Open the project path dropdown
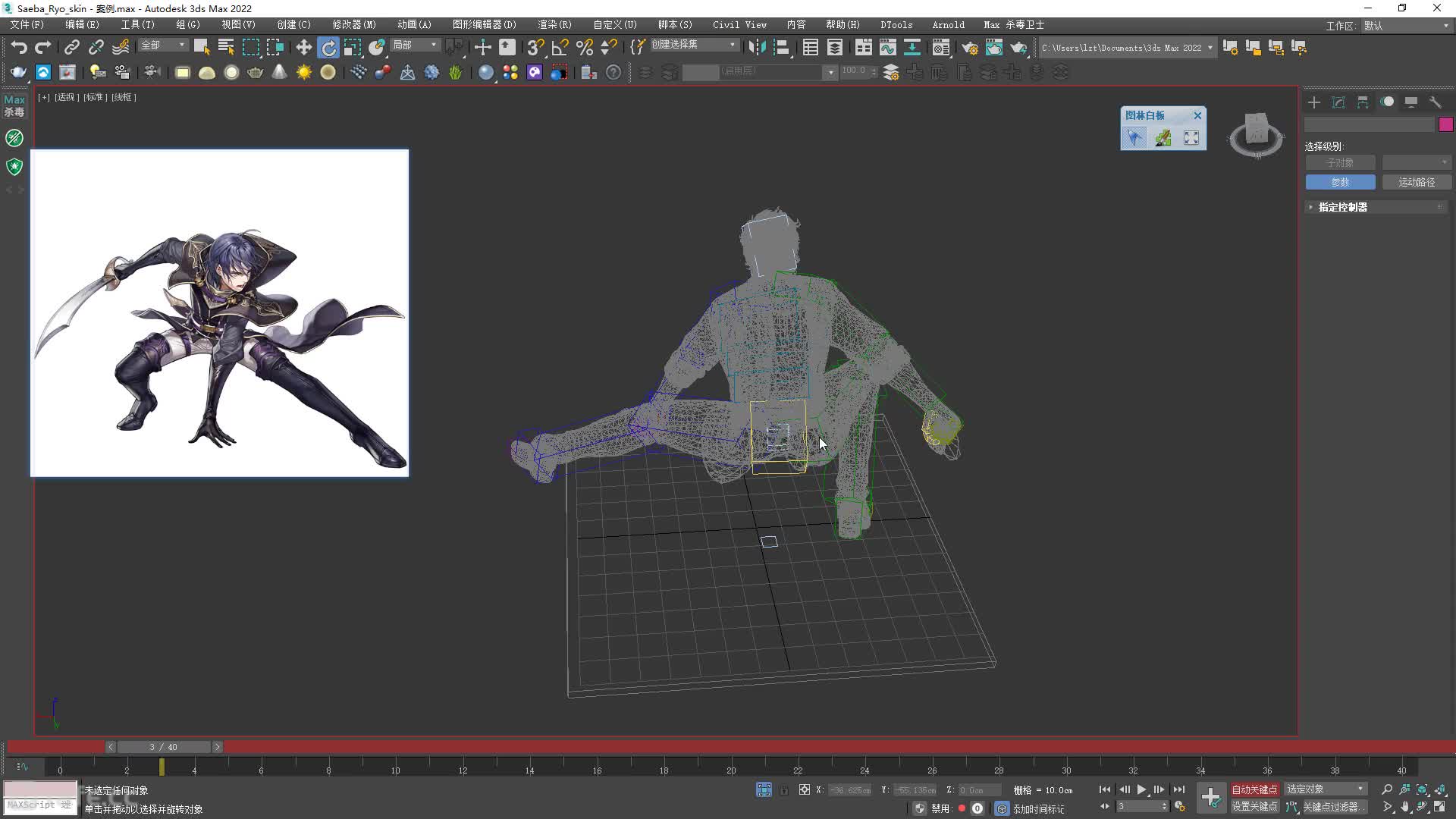This screenshot has width=1456, height=819. [x=1127, y=47]
